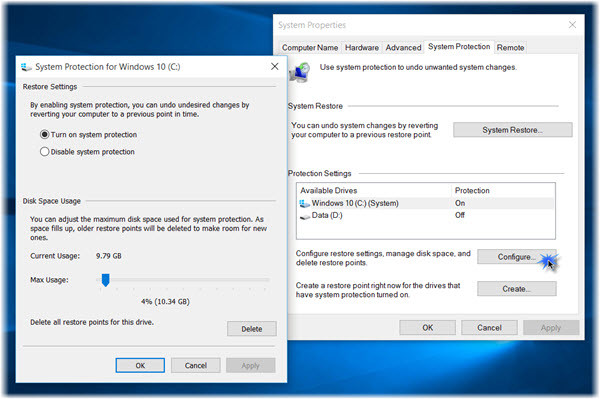Click the Max Usage slider track right end

click(x=268, y=280)
